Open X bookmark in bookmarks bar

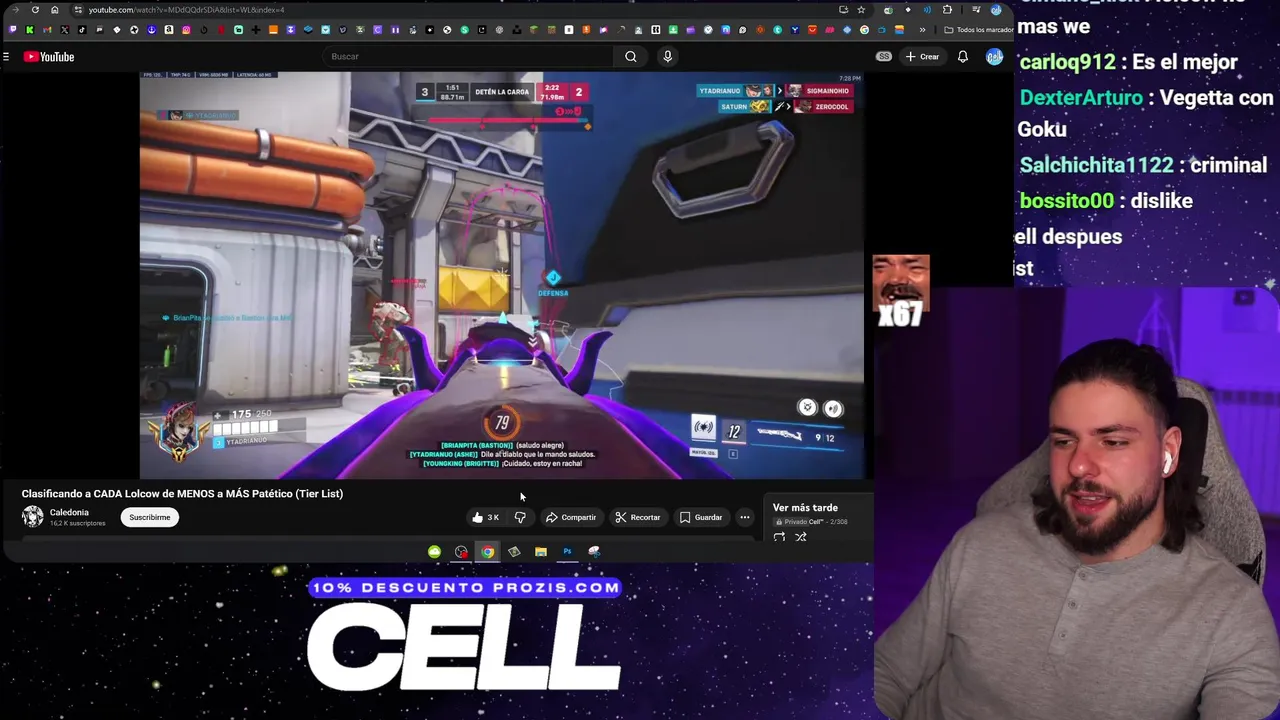pyautogui.click(x=64, y=30)
